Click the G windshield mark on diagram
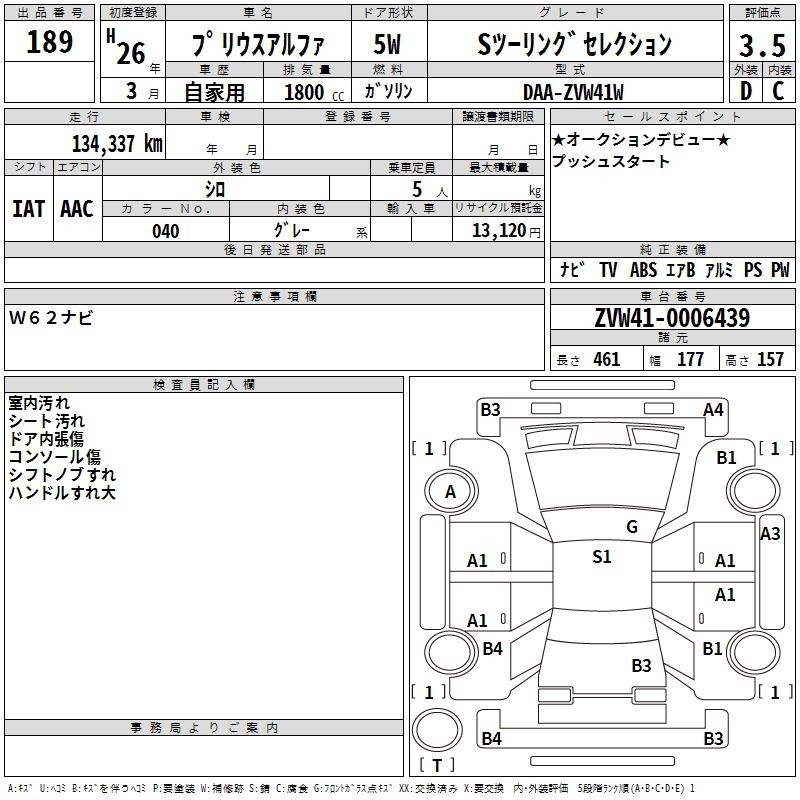The image size is (800, 800). click(x=632, y=527)
